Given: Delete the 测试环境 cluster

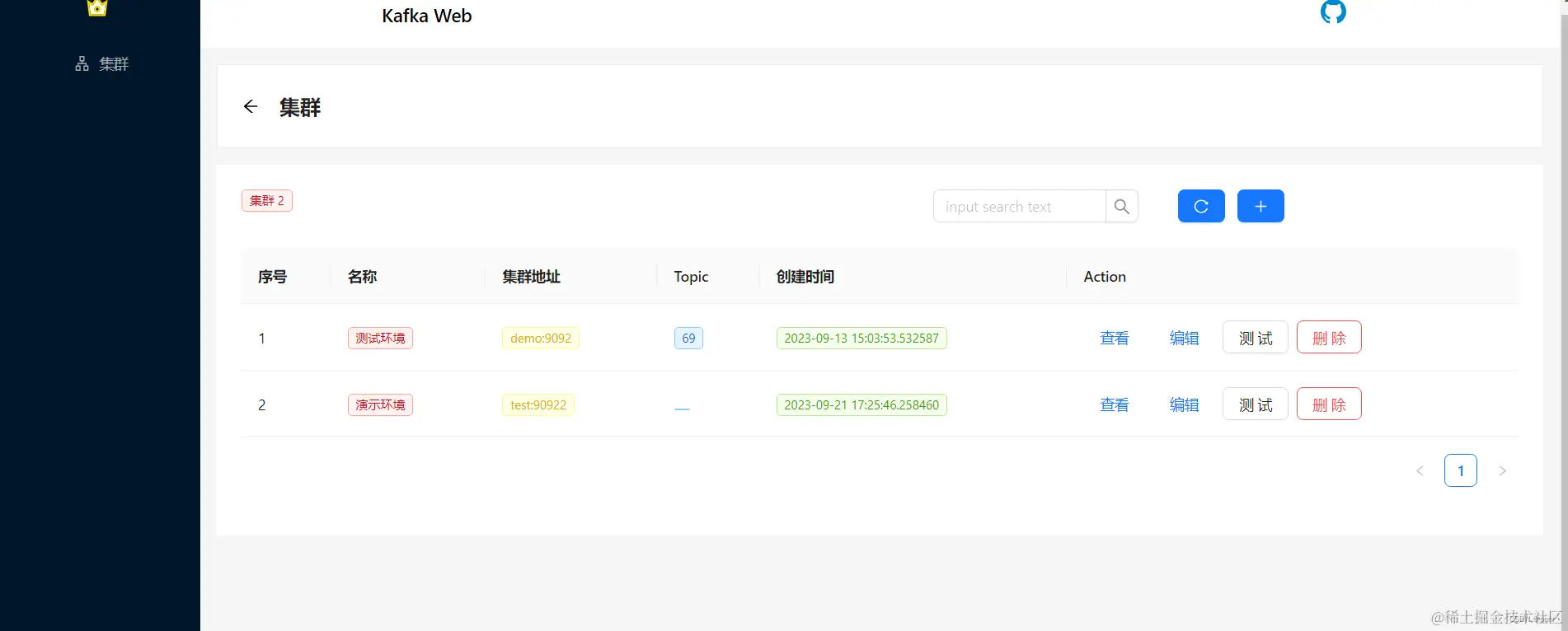Looking at the screenshot, I should pos(1329,338).
